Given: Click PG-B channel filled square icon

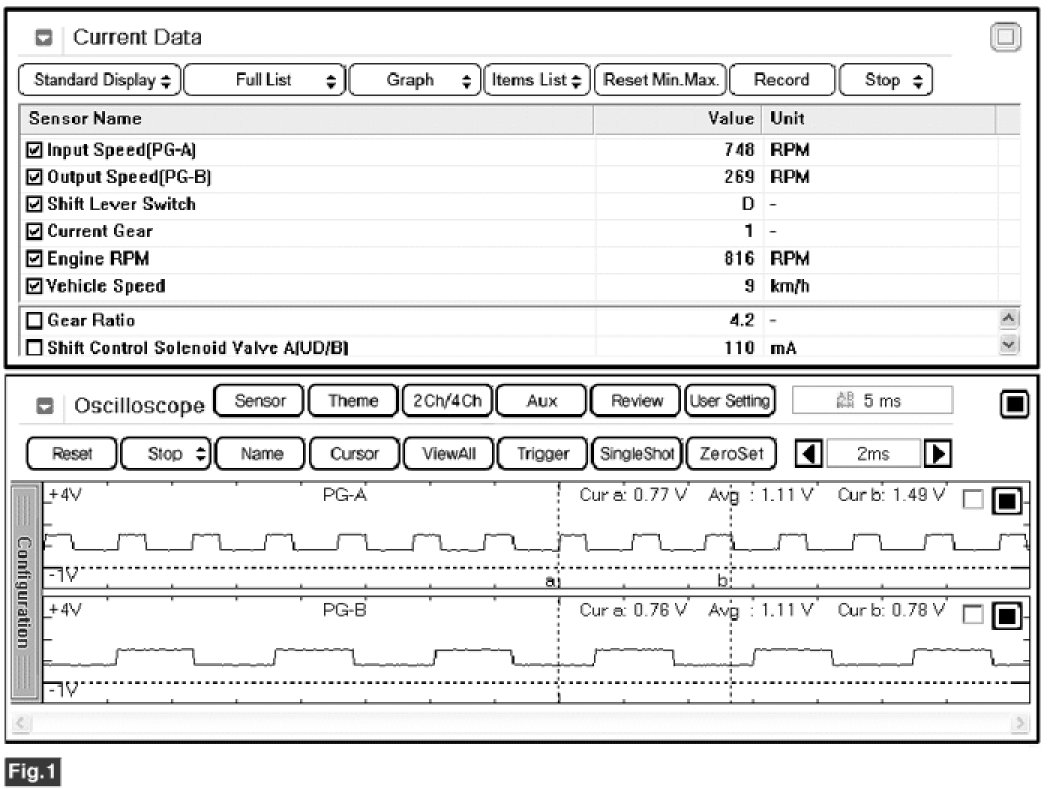Looking at the screenshot, I should [x=1006, y=617].
